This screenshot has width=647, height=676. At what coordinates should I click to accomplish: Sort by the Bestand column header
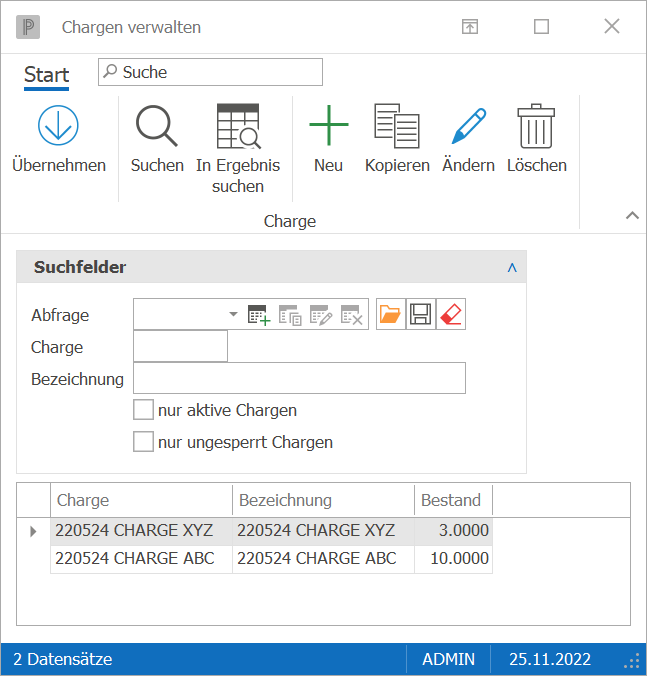453,500
